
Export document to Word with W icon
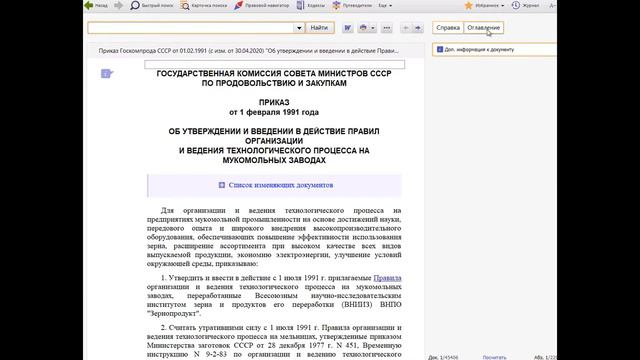tap(347, 28)
